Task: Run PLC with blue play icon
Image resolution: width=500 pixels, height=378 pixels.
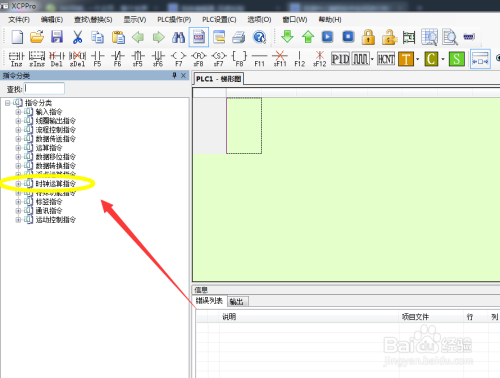Action: tap(328, 36)
